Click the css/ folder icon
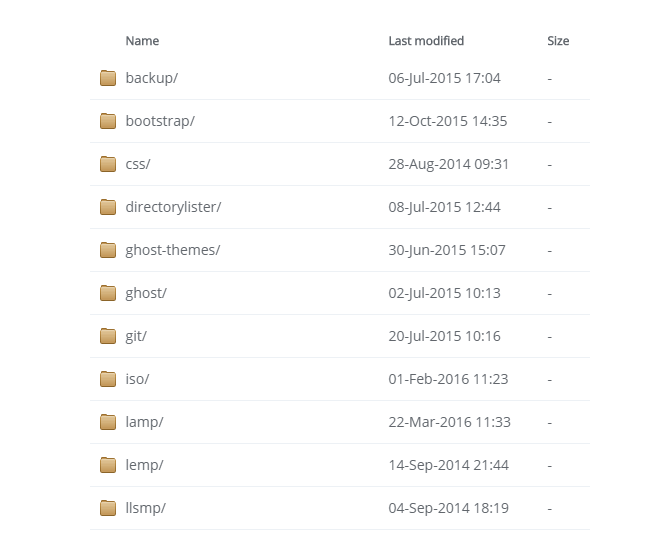The height and width of the screenshot is (533, 669). tap(108, 164)
